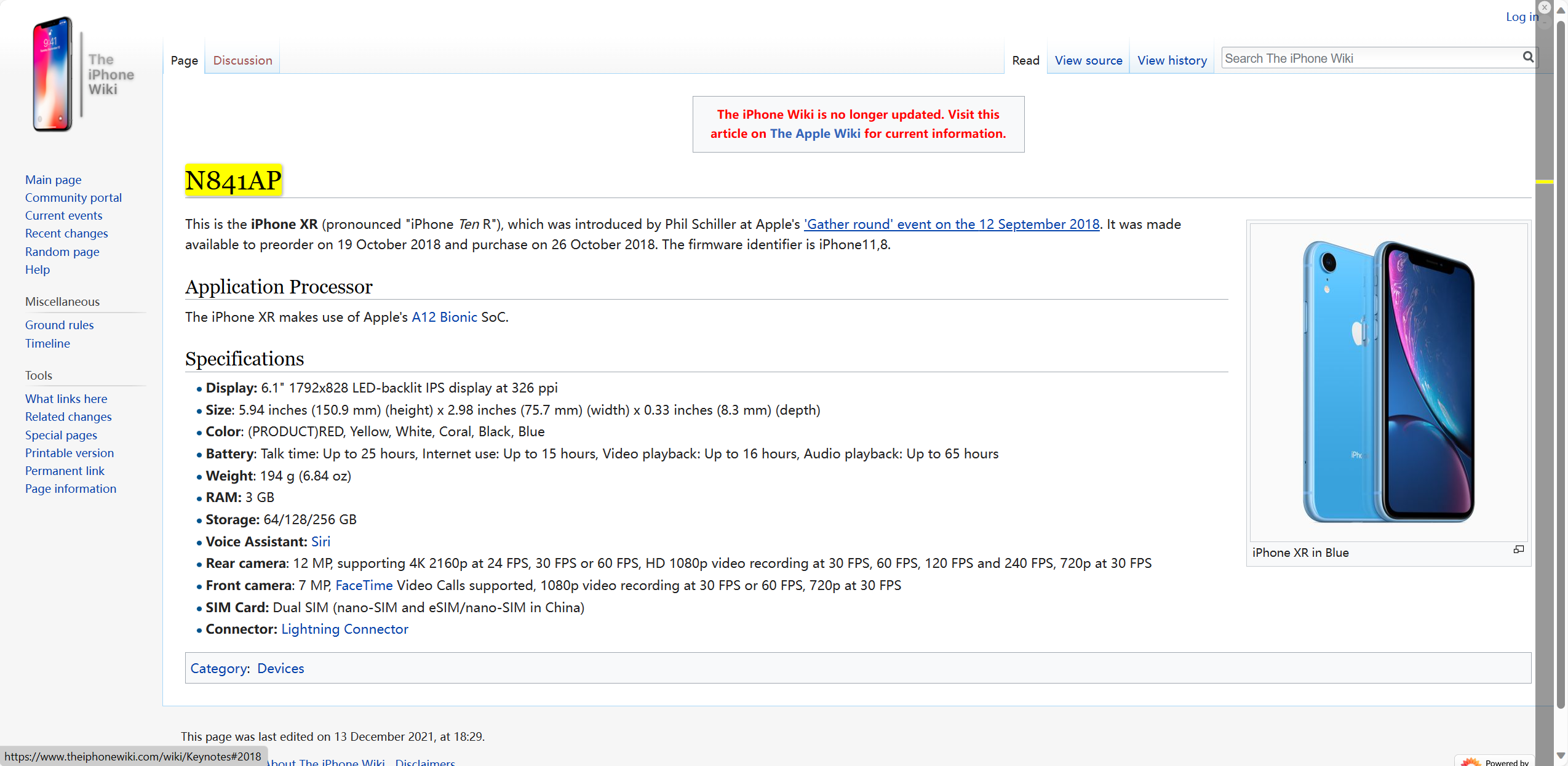
Task: Go to The Apple Wiki link
Action: (x=814, y=134)
